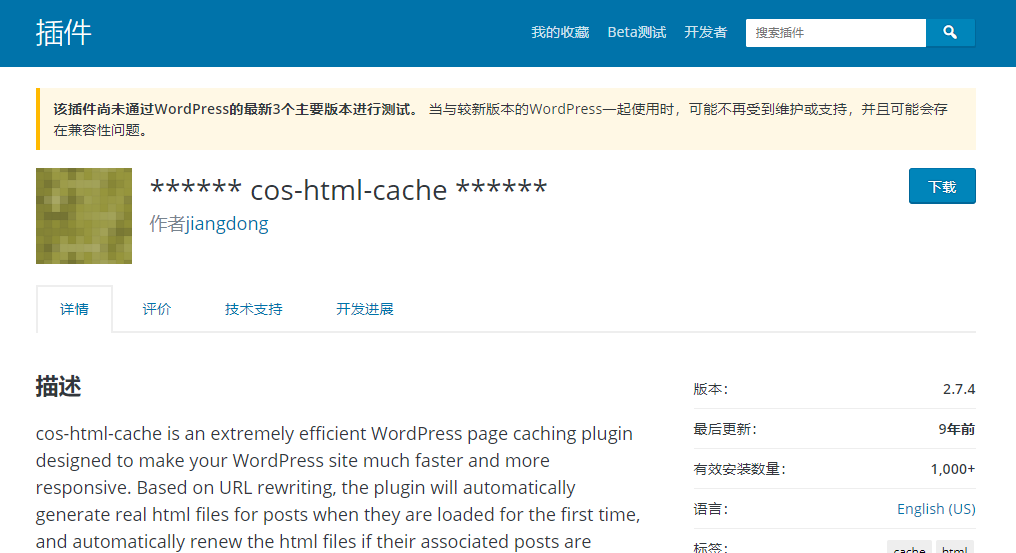The height and width of the screenshot is (553, 1016).
Task: Switch to the 评价 tab
Action: pyautogui.click(x=156, y=309)
